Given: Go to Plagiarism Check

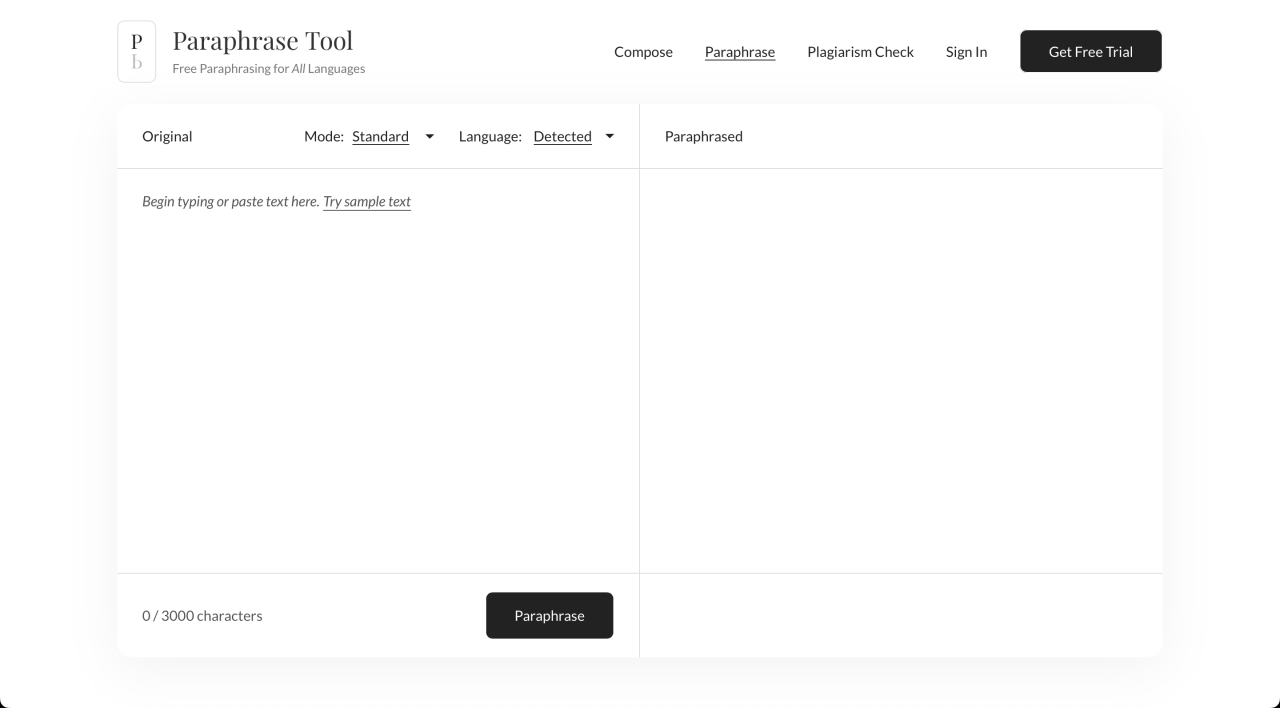Looking at the screenshot, I should [860, 52].
